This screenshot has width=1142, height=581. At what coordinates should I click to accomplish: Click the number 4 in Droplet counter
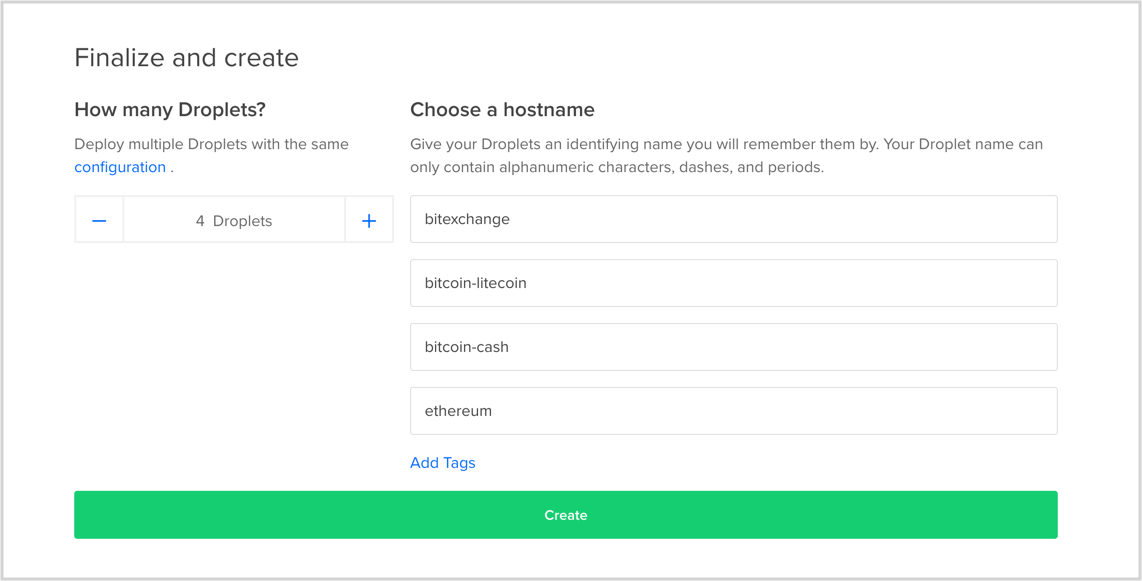(200, 221)
